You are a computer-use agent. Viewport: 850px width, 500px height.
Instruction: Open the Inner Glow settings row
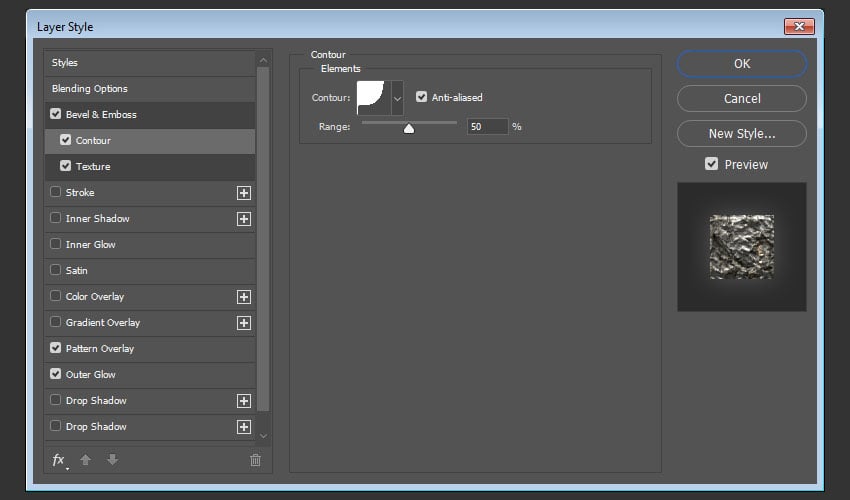[150, 245]
